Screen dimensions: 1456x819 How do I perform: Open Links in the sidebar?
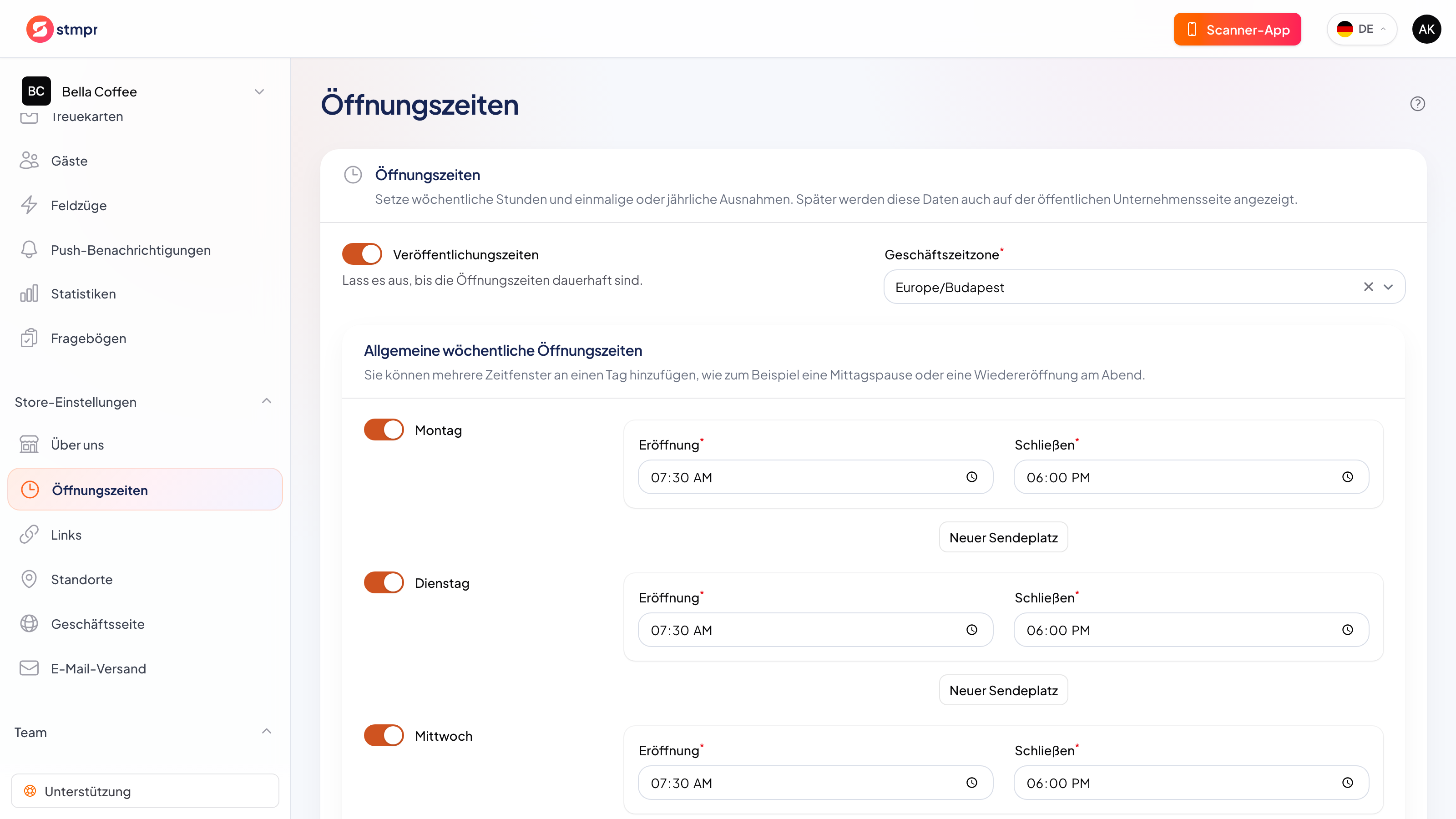click(x=145, y=535)
